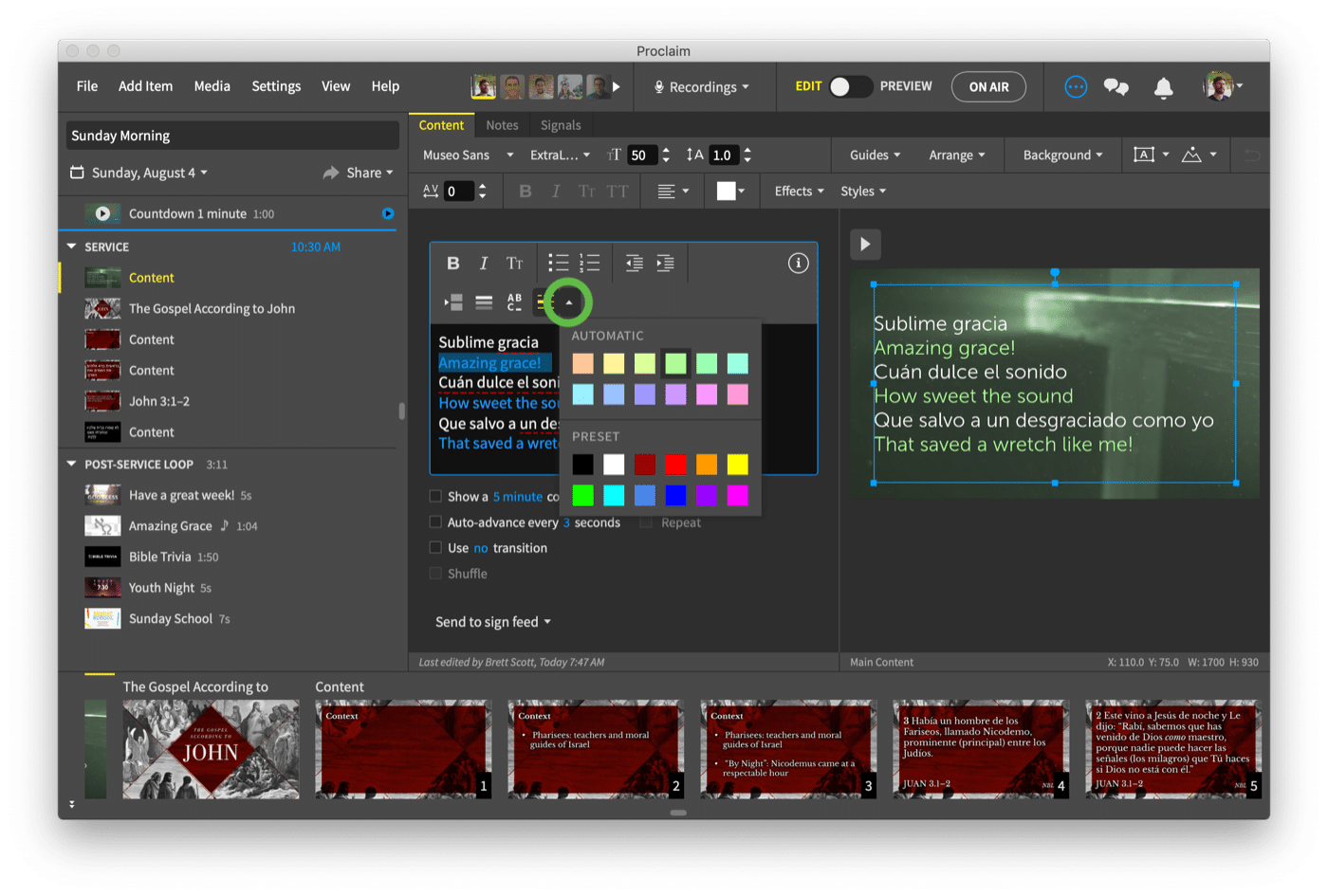This screenshot has height=896, width=1328.
Task: Switch to the Signals tab
Action: click(x=561, y=125)
